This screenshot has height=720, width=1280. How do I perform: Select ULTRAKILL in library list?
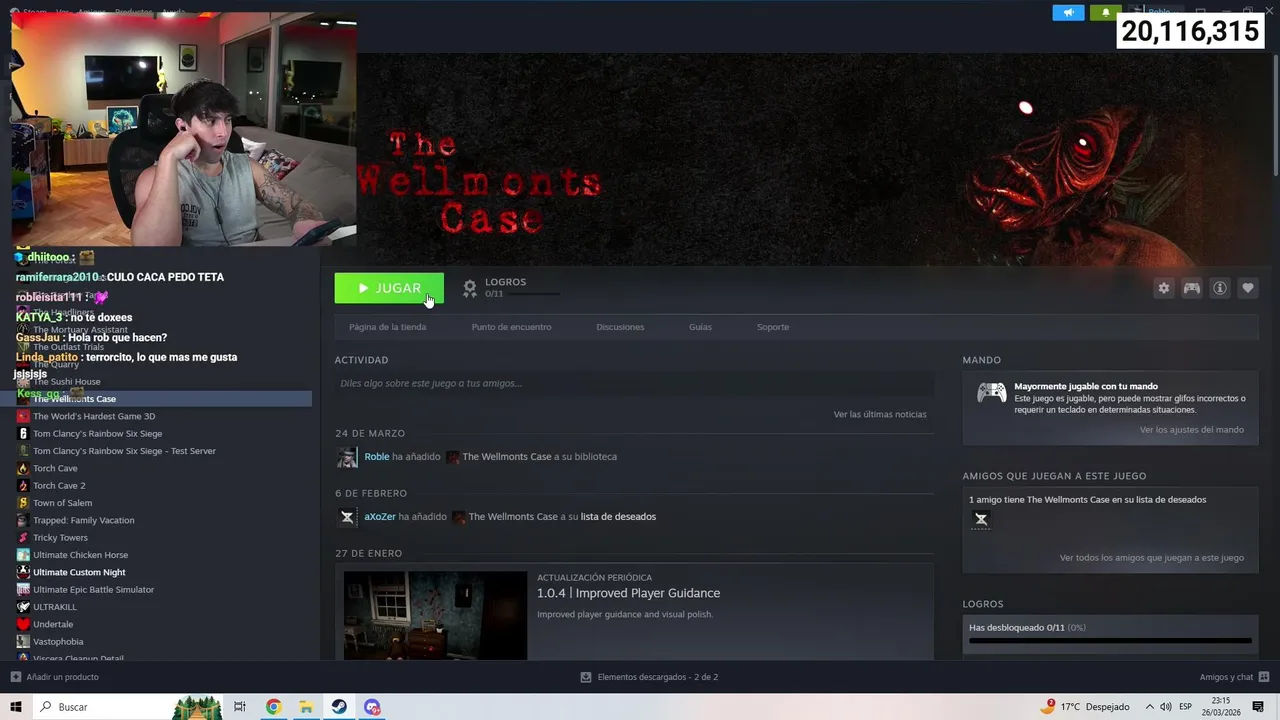coord(54,607)
